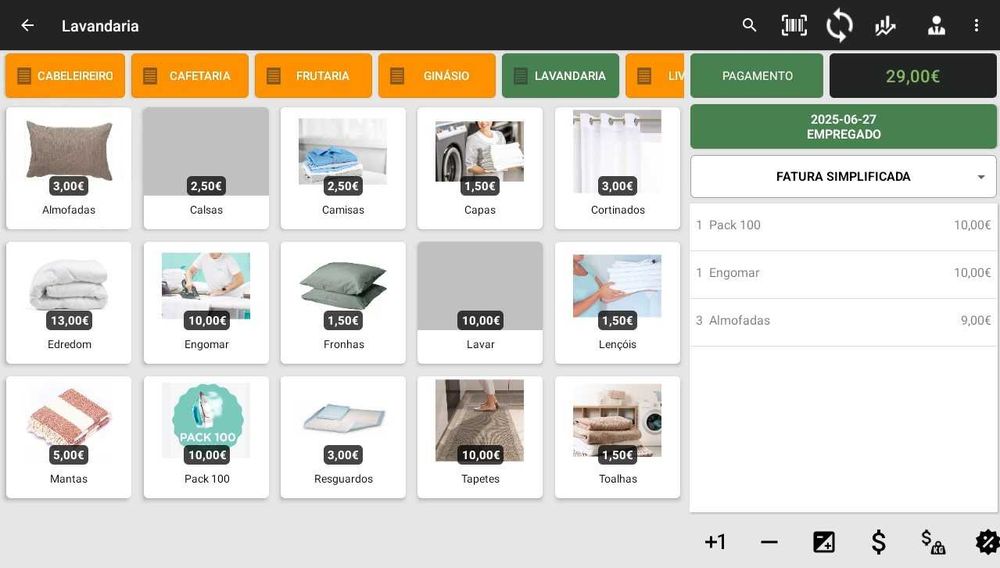Add Mantas product to the order
This screenshot has height=568, width=1000.
click(x=69, y=437)
